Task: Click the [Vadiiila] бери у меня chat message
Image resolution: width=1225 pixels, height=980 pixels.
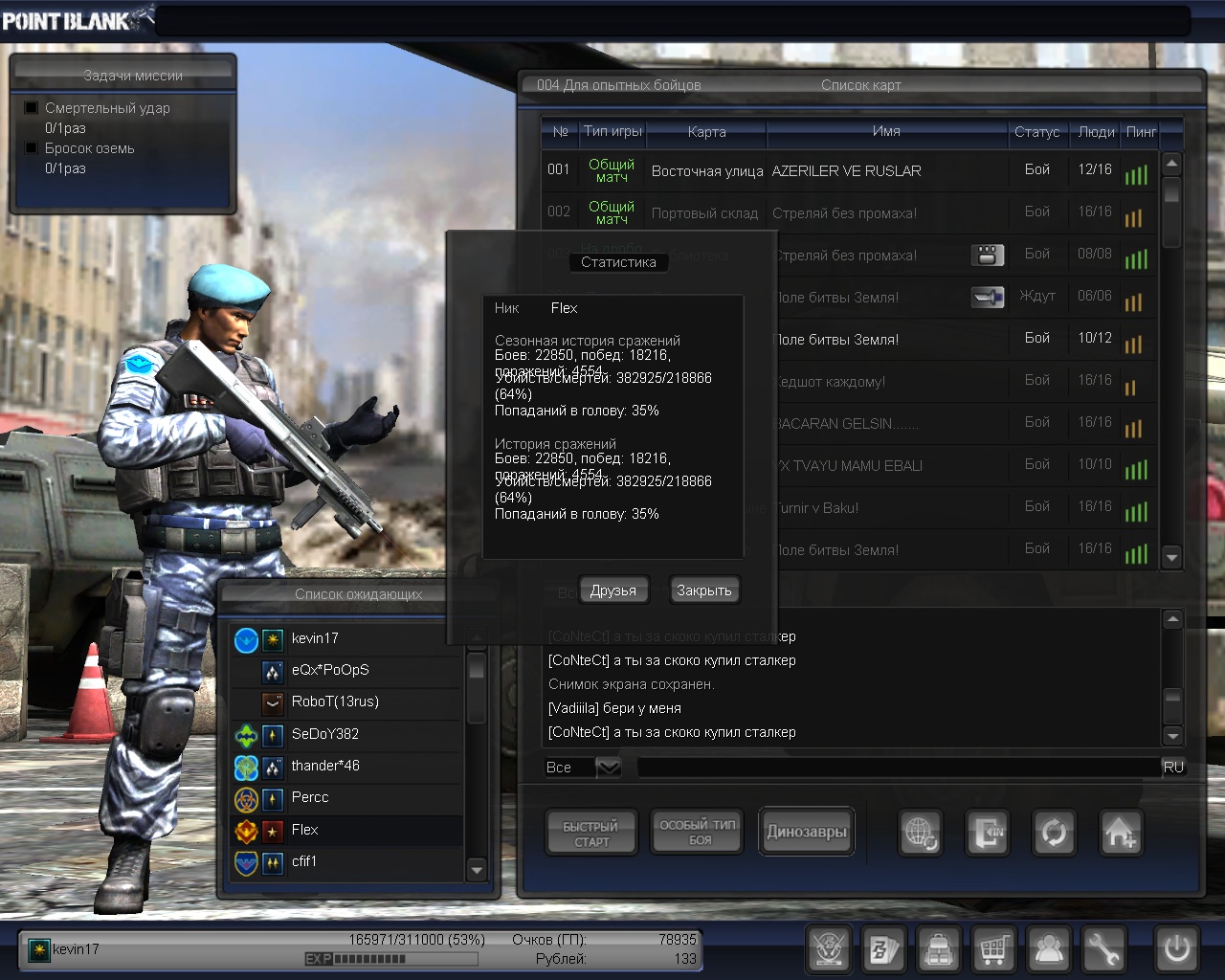Action: pos(614,708)
